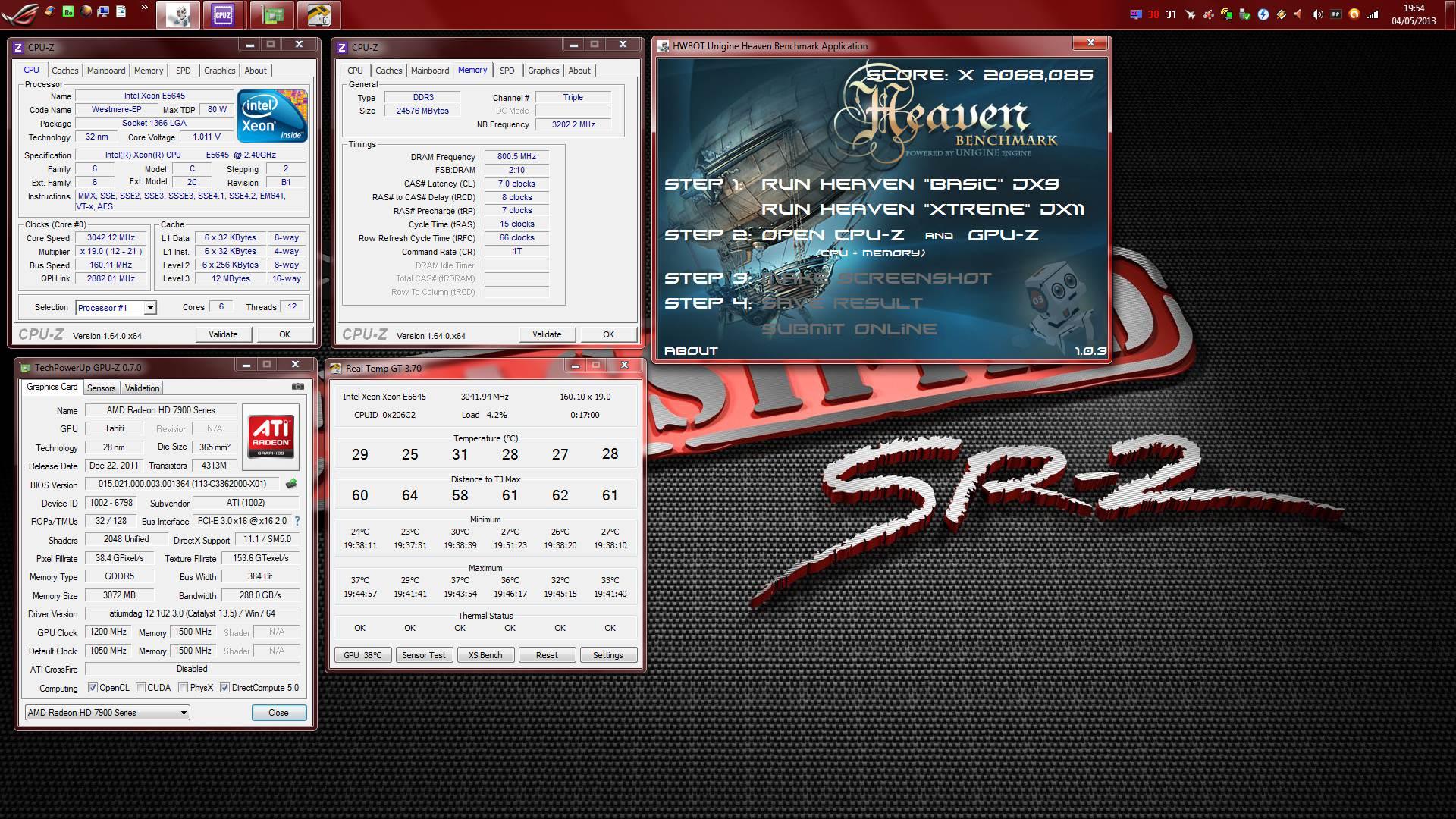Open Safely Remove Hardware USB tray icon

pos(1244,14)
